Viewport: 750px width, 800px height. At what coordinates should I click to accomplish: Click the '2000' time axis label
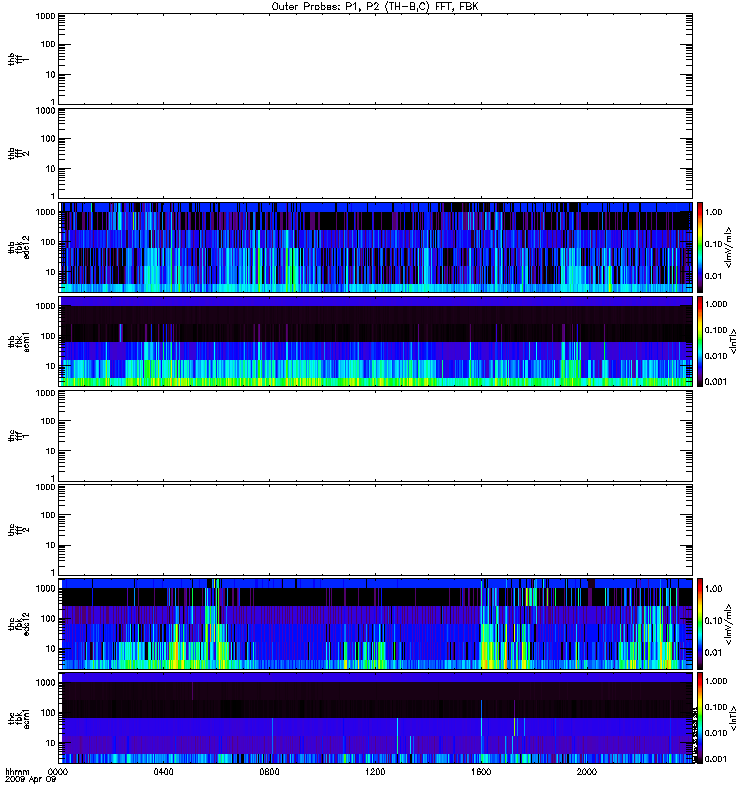587,772
